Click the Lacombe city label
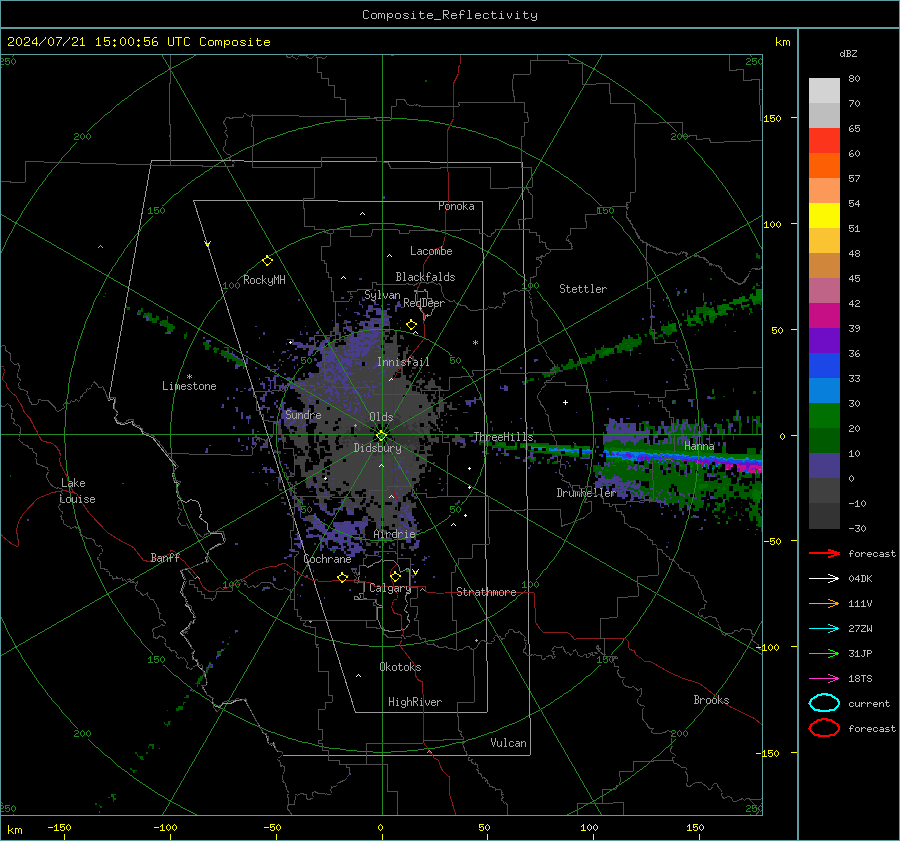 pos(431,251)
